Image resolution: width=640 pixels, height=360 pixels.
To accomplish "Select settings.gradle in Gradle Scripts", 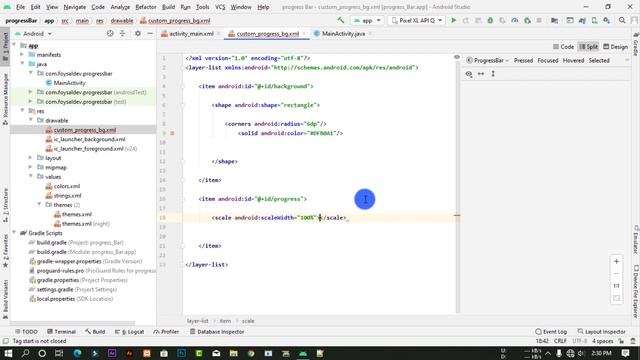I will coord(55,289).
